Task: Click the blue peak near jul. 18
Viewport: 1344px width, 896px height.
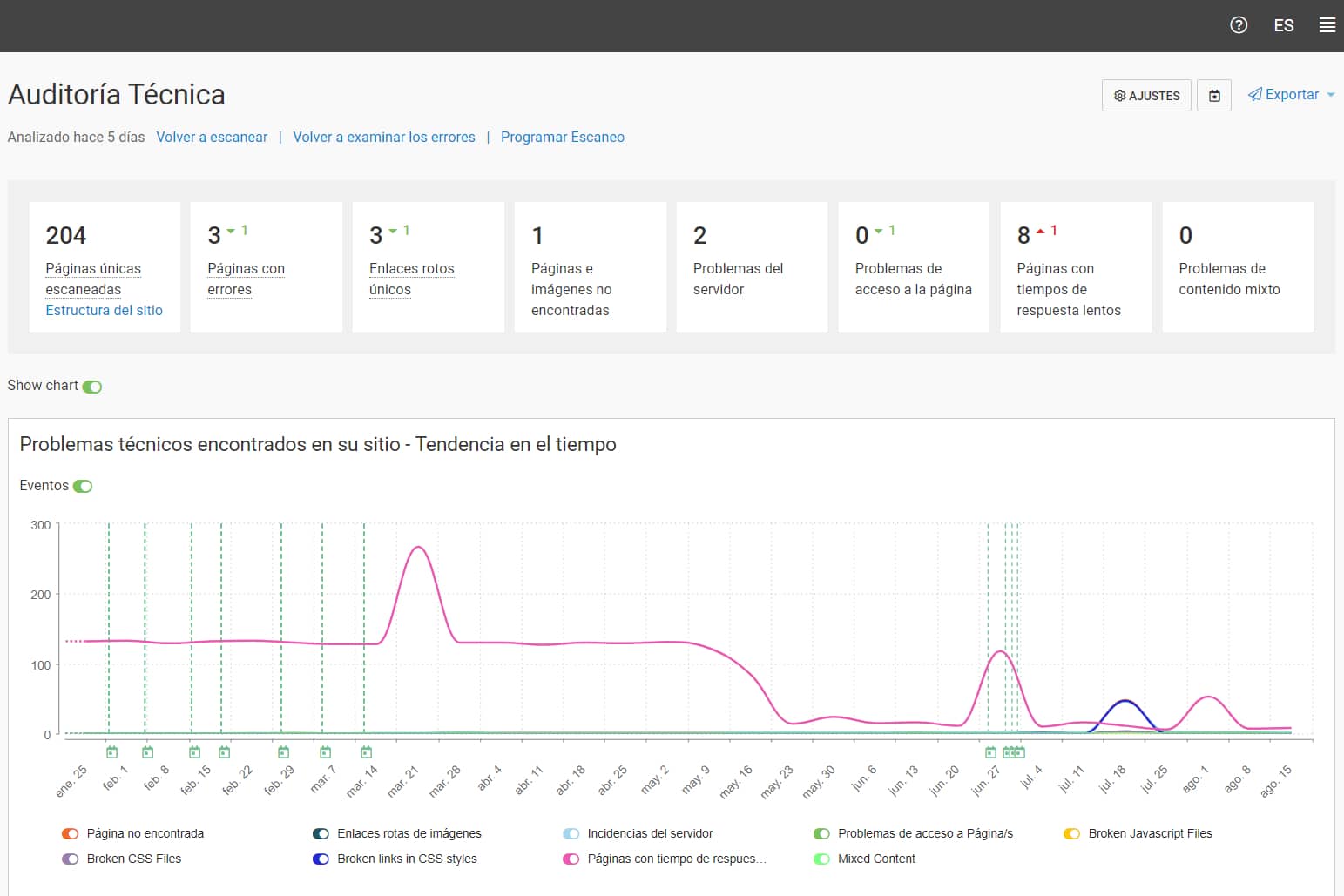Action: click(x=1125, y=701)
